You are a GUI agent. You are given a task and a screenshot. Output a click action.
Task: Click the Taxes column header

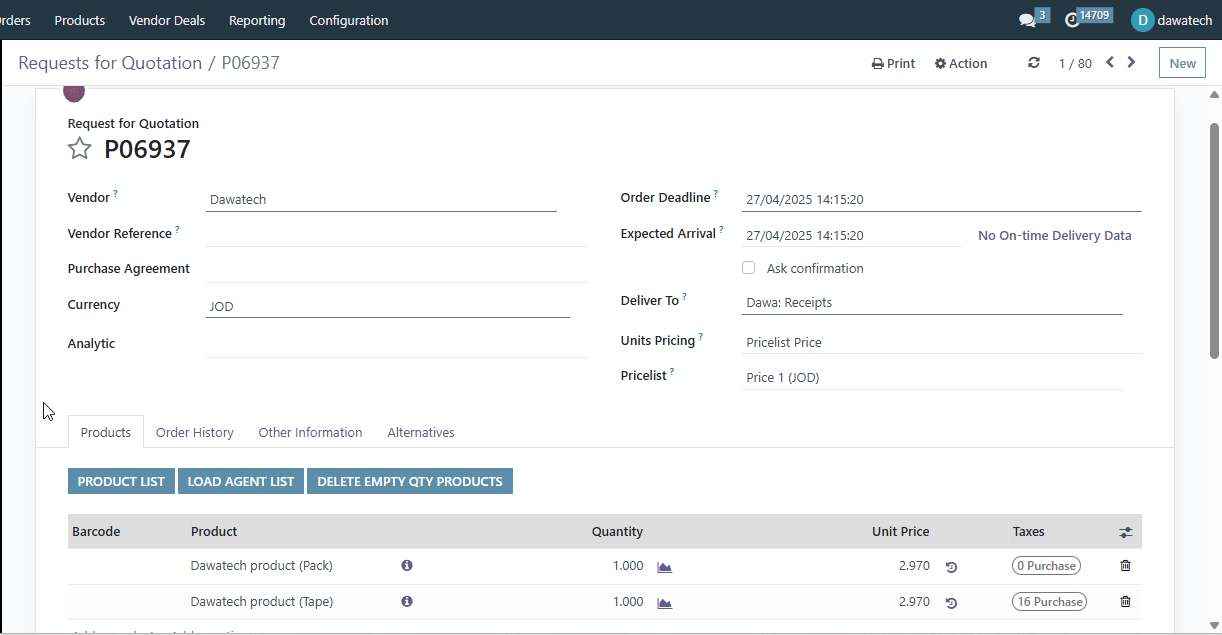[1029, 532]
